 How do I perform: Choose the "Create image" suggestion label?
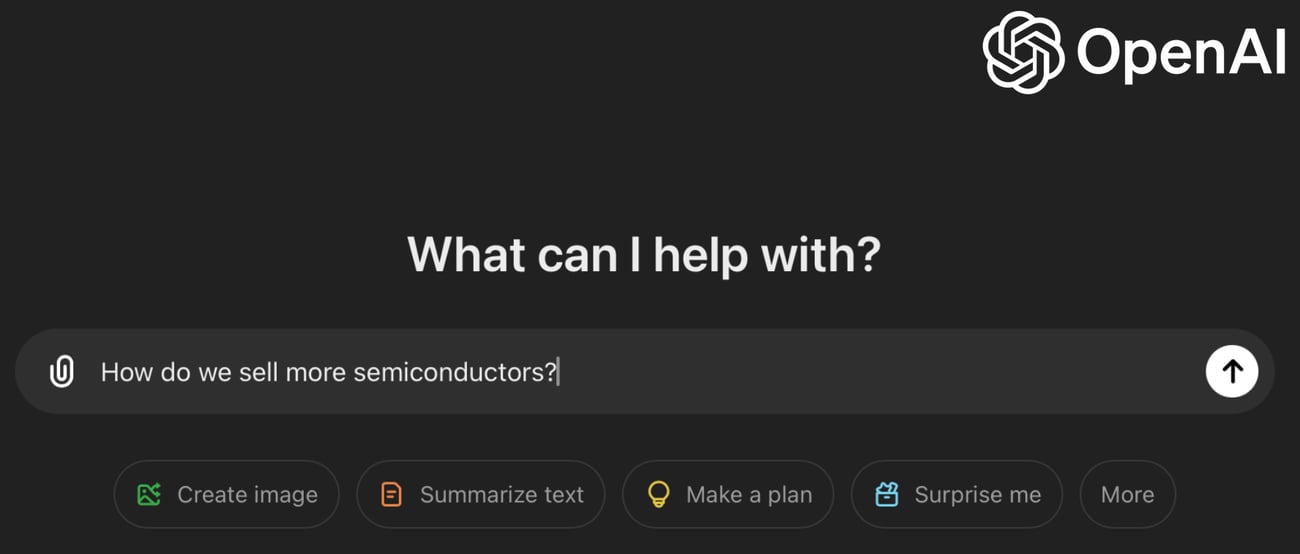click(247, 495)
